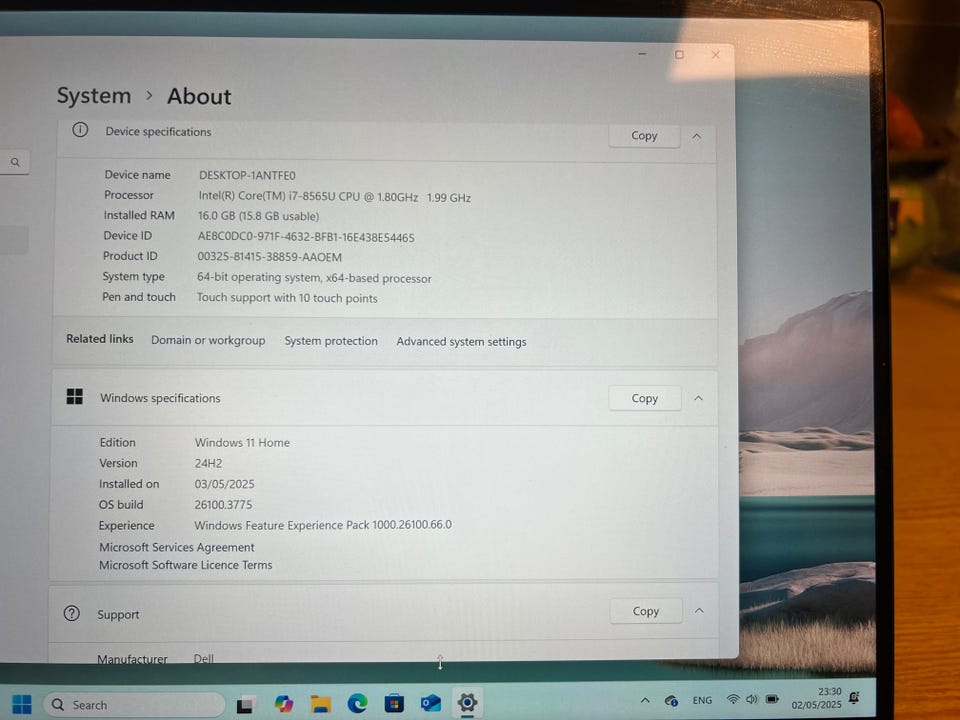The image size is (960, 720).
Task: Select the Settings gear taskbar icon
Action: pos(467,702)
